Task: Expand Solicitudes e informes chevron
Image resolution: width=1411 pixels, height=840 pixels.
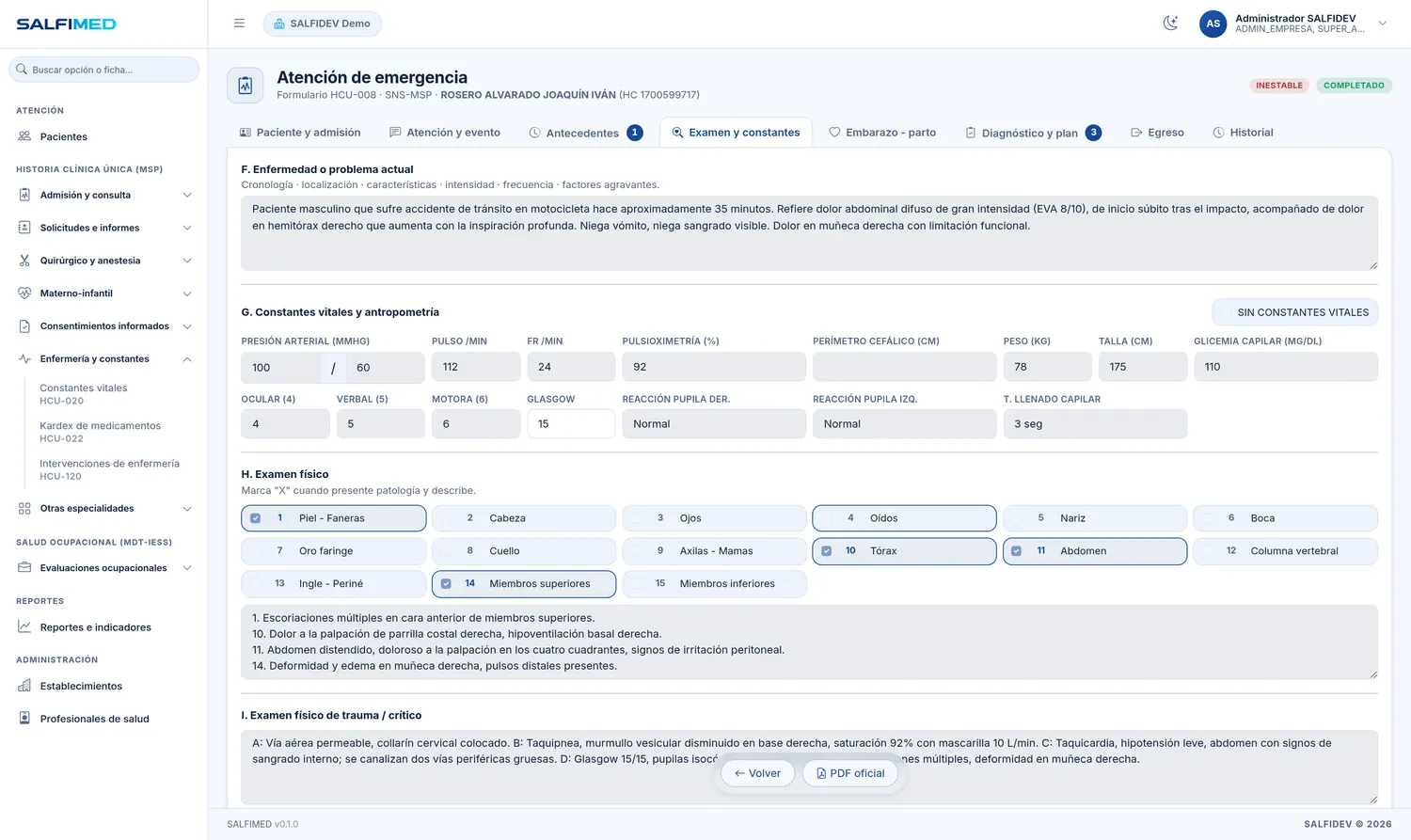Action: point(187,228)
